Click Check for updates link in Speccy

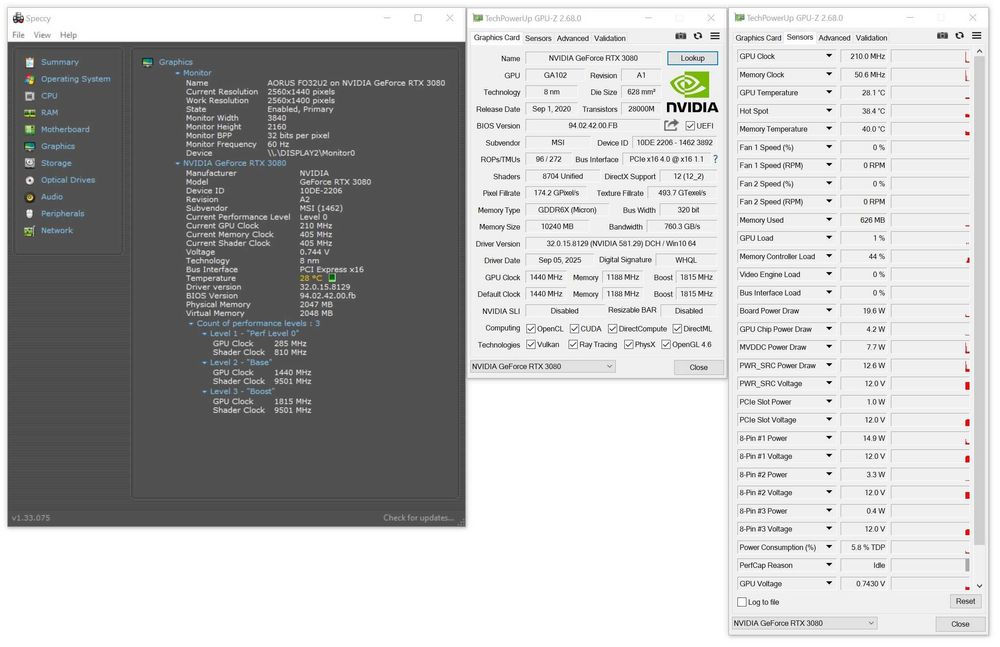(418, 517)
